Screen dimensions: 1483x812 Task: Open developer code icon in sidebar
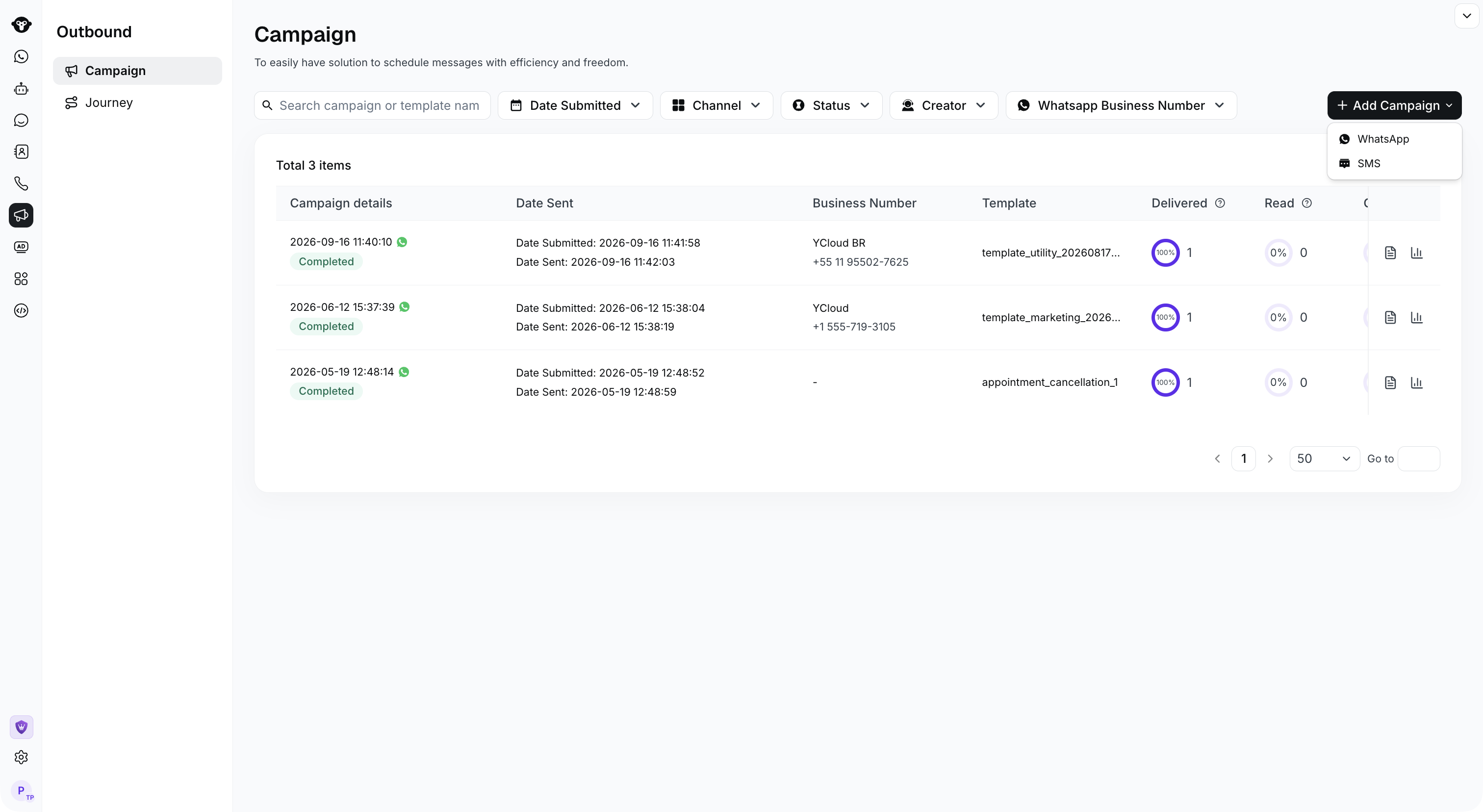21,311
